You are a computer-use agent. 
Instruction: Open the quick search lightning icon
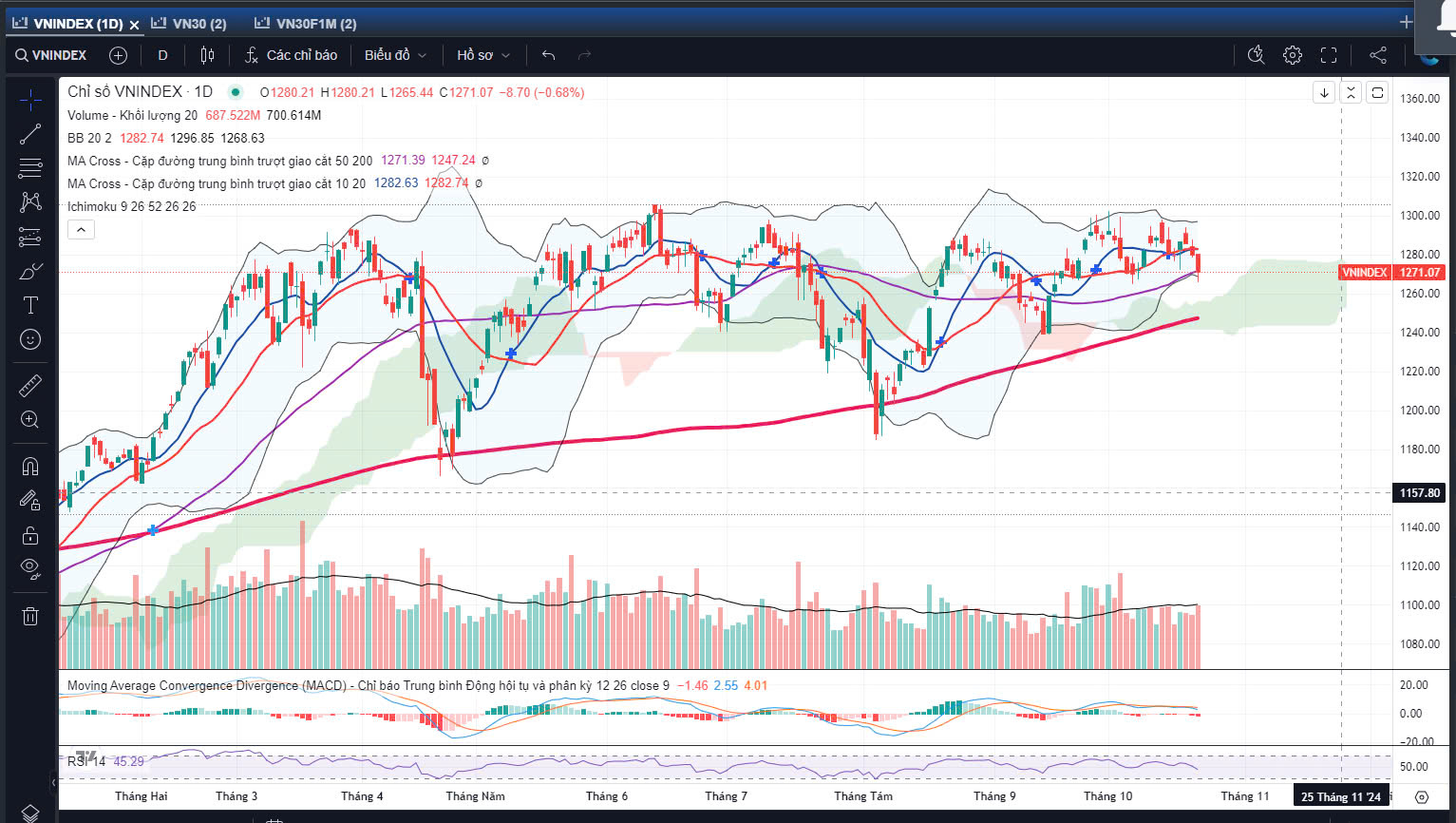point(1256,55)
